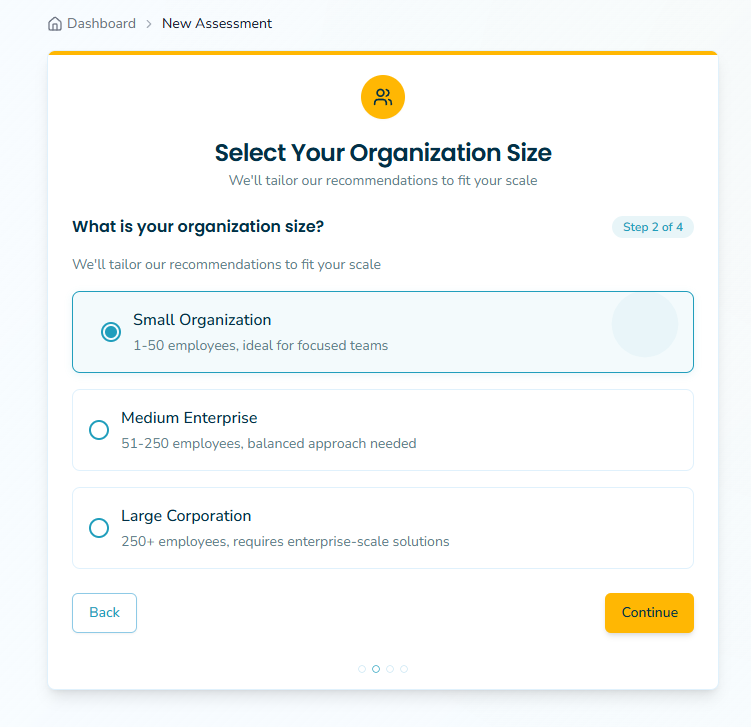The width and height of the screenshot is (751, 727).
Task: Click the Large Corporation title text
Action: (186, 516)
